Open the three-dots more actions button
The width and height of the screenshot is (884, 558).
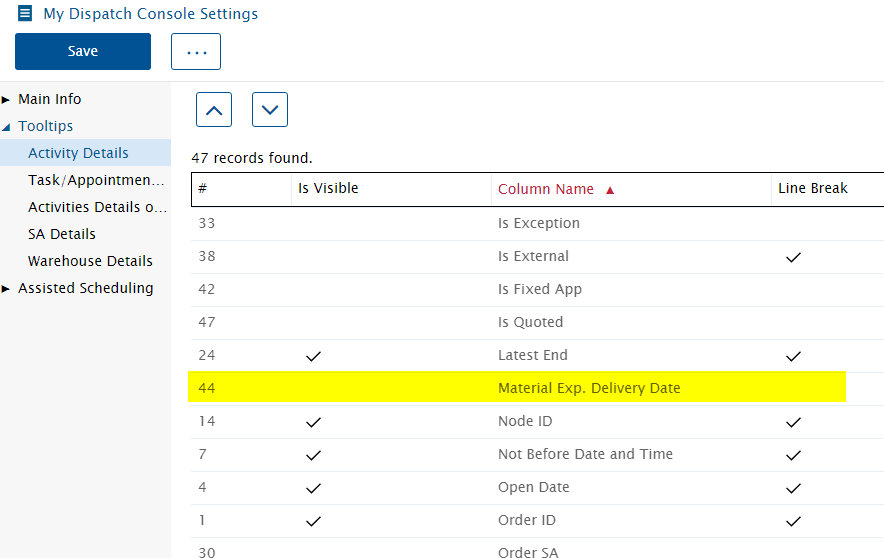coord(196,51)
